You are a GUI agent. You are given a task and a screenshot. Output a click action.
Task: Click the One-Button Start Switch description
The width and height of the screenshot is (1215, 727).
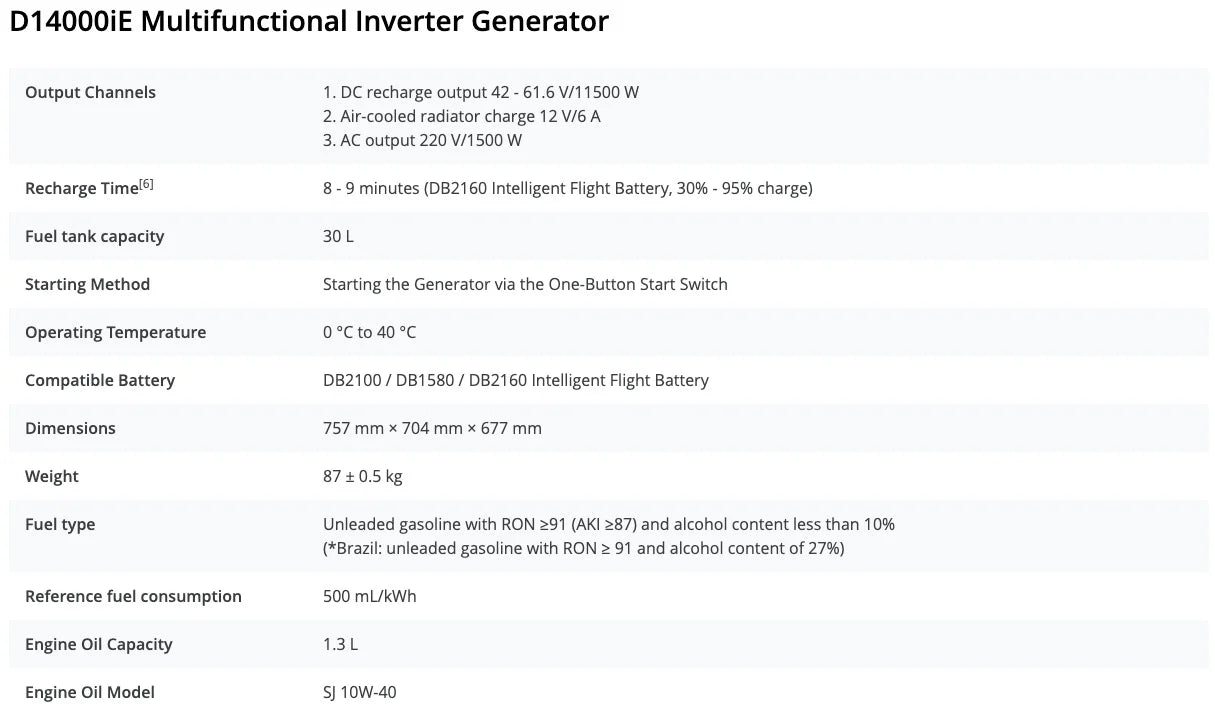tap(525, 284)
